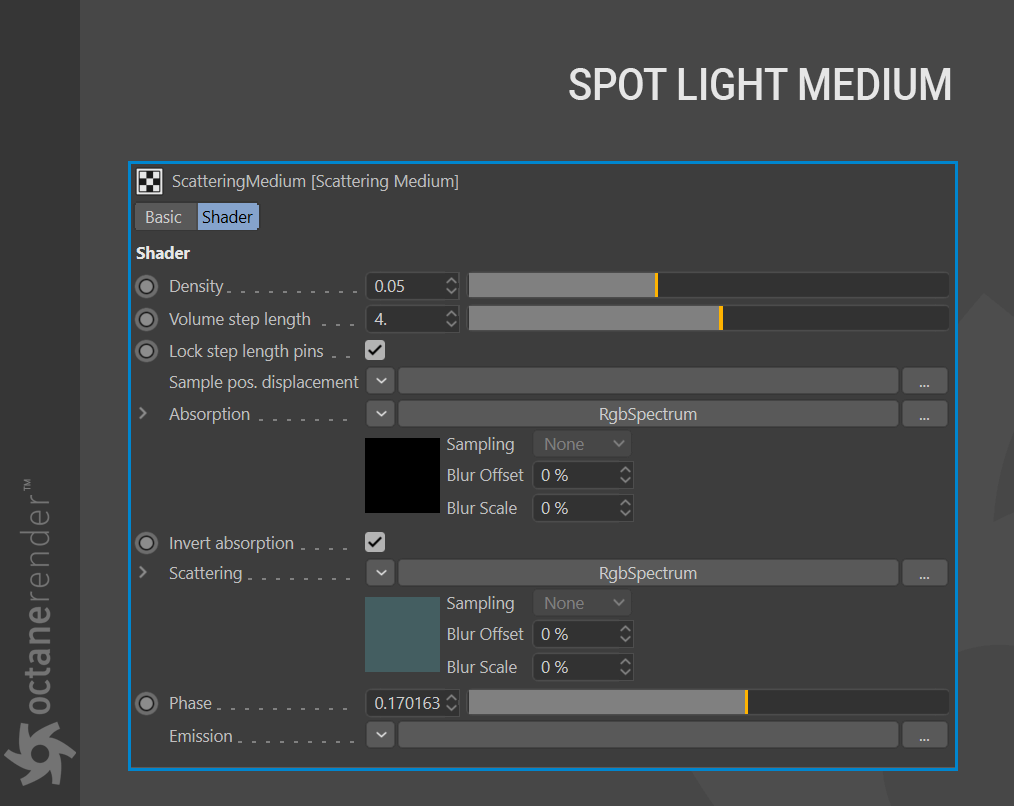Click the Absorption ellipsis button

coord(925,414)
